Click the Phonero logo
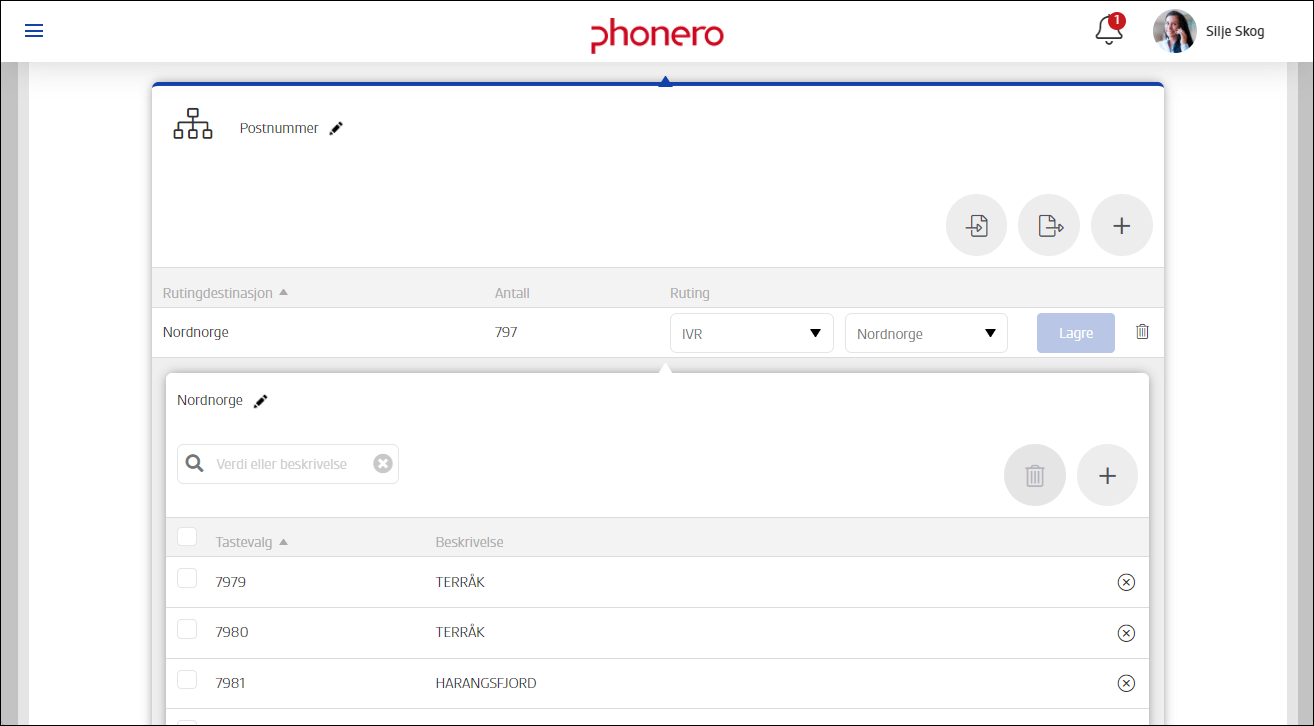Image resolution: width=1314 pixels, height=726 pixels. click(x=657, y=34)
